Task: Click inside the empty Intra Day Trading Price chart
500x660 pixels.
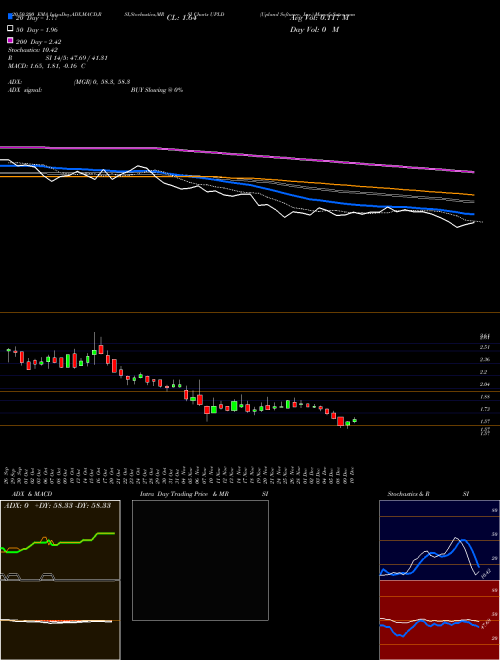Action: pyautogui.click(x=200, y=560)
